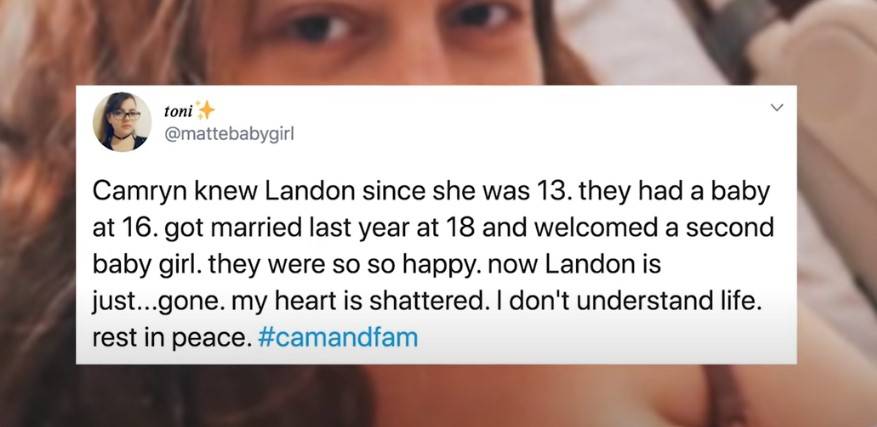
Task: Open the display name toni
Action: [180, 110]
